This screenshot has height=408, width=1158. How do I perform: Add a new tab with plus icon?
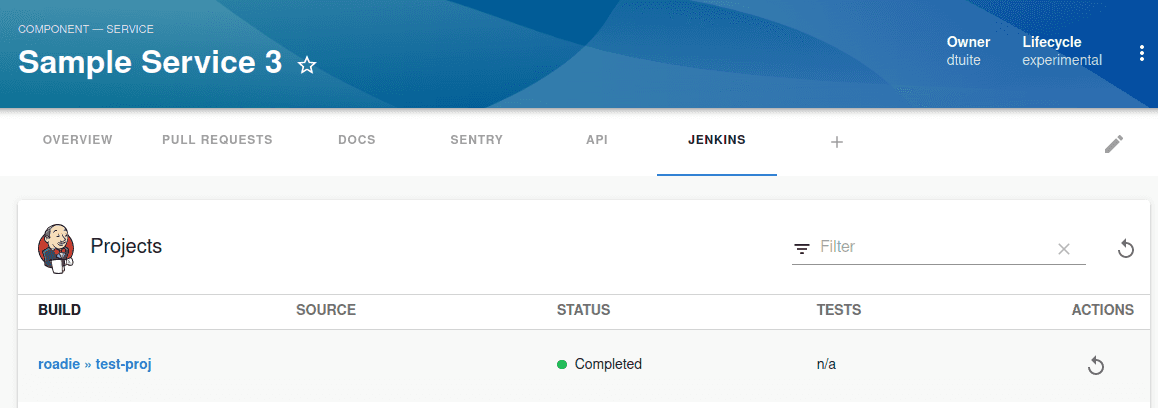coord(837,142)
